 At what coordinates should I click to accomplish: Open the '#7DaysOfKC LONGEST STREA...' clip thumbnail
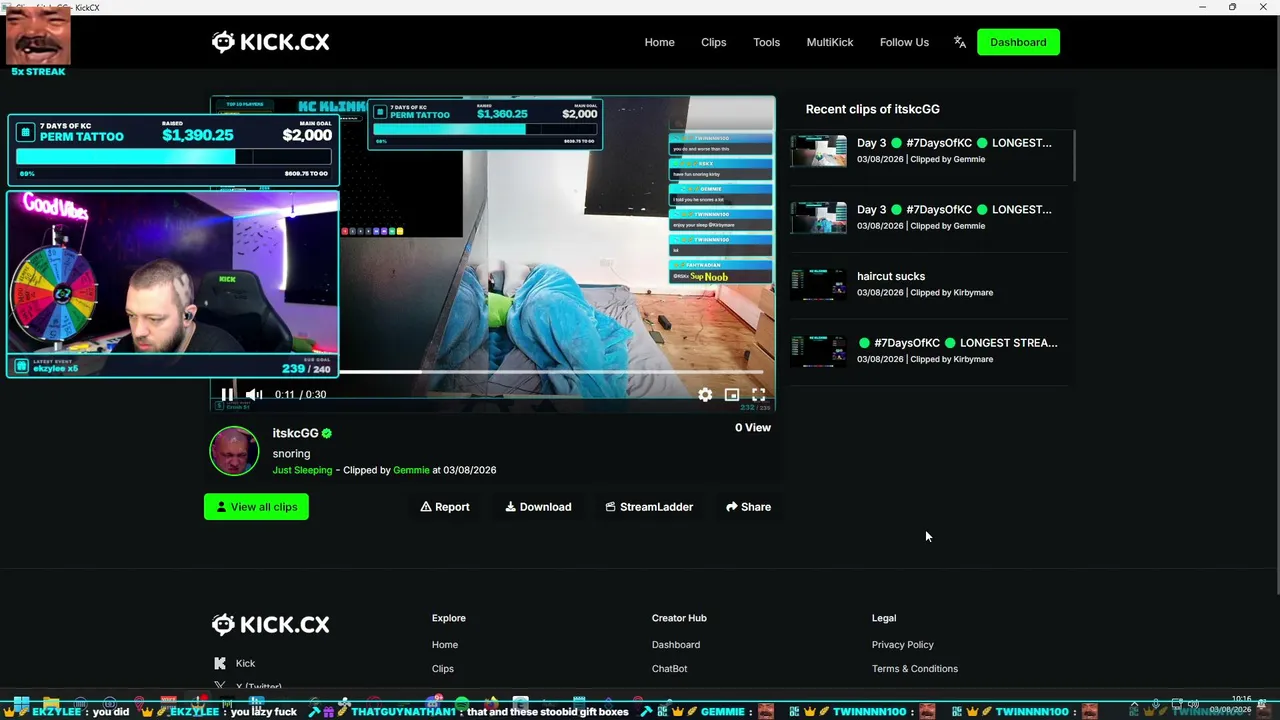point(819,351)
